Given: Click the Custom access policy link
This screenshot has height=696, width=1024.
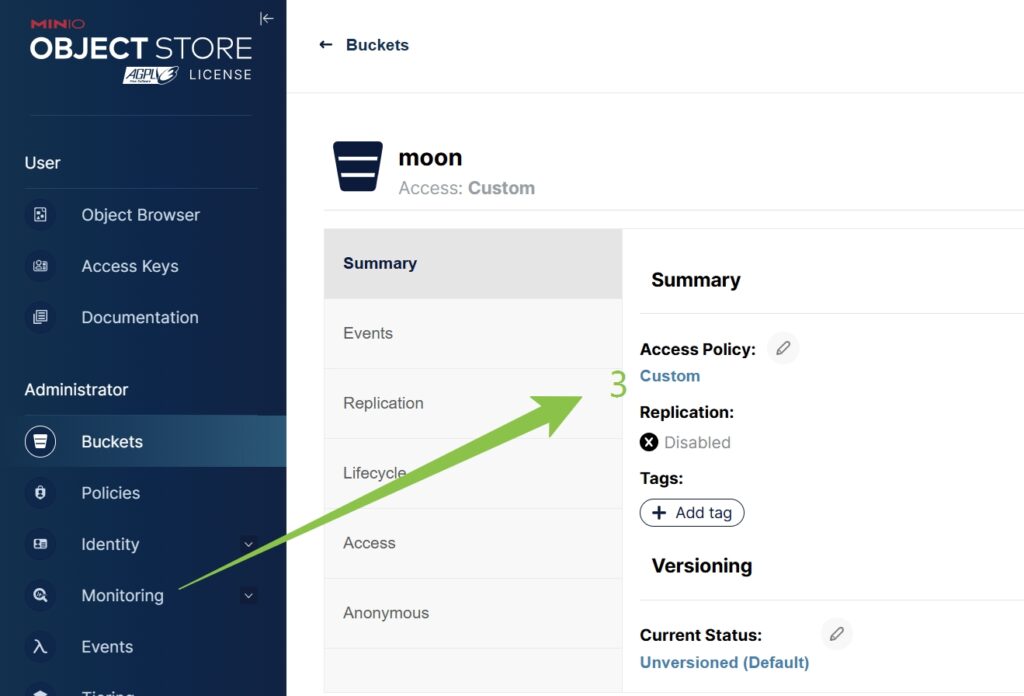Looking at the screenshot, I should click(669, 376).
